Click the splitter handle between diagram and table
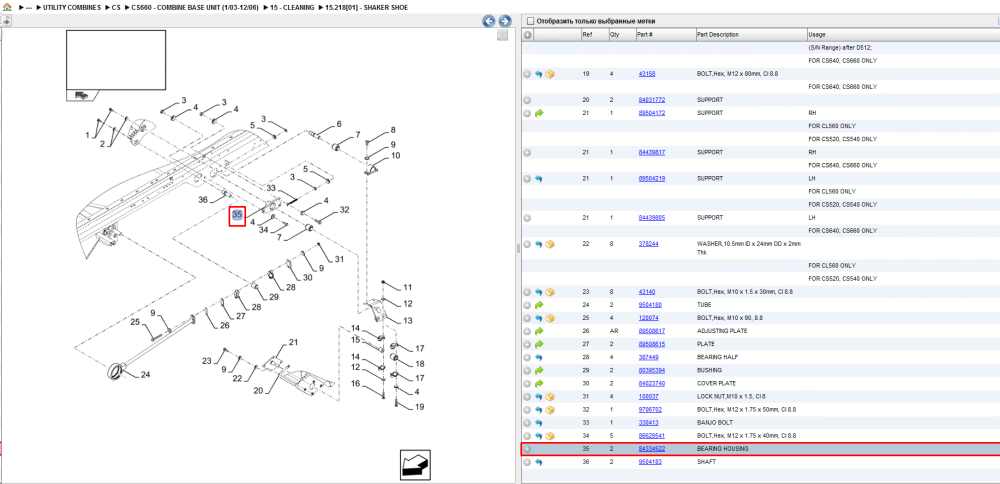The width and height of the screenshot is (1000, 484). tap(517, 249)
